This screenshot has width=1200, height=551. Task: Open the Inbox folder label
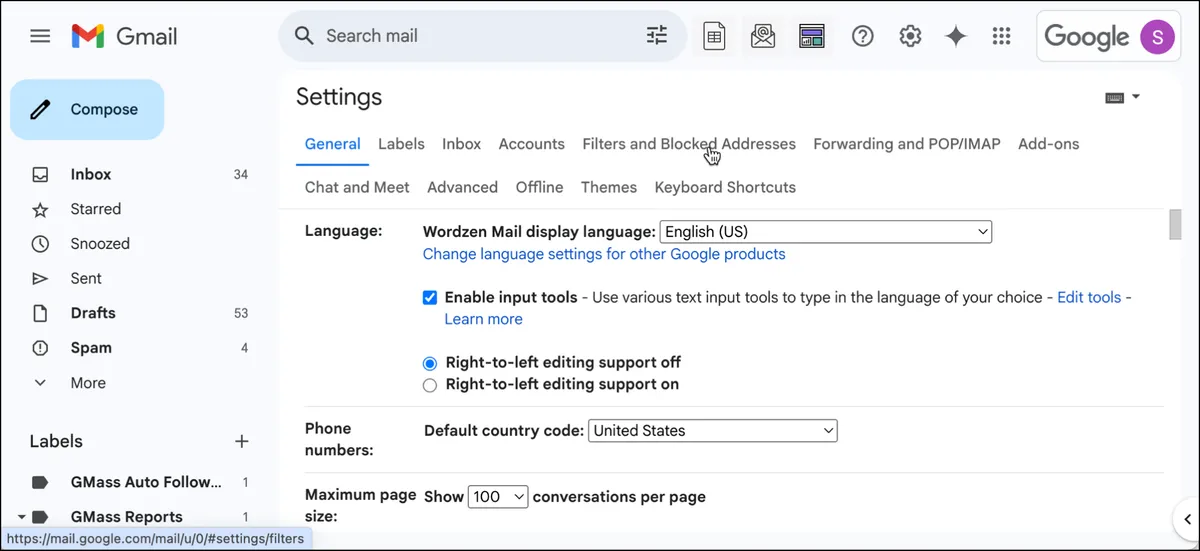tap(91, 174)
